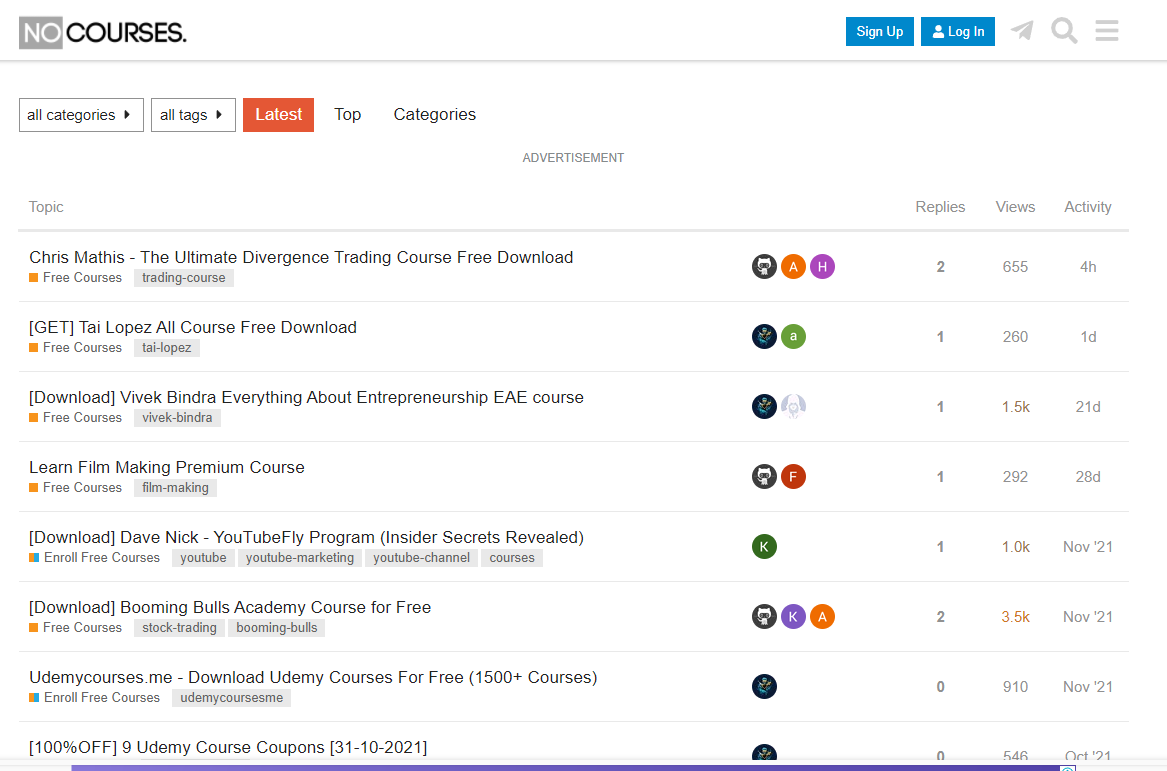This screenshot has width=1167, height=771.
Task: Click the '21d' activity time
Action: (x=1087, y=406)
